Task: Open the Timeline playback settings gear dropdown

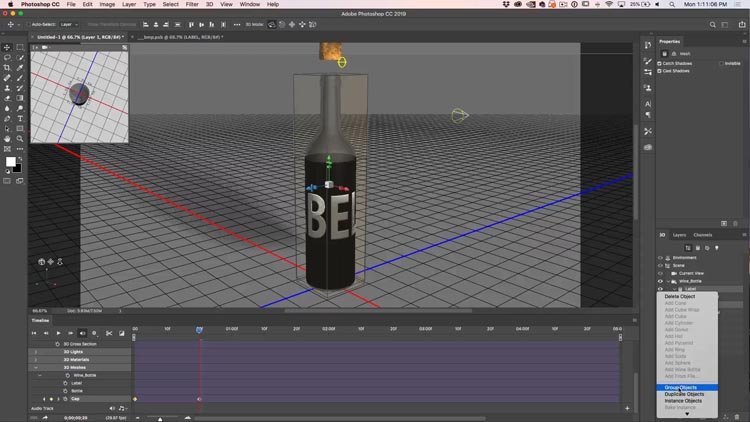Action: click(x=95, y=333)
